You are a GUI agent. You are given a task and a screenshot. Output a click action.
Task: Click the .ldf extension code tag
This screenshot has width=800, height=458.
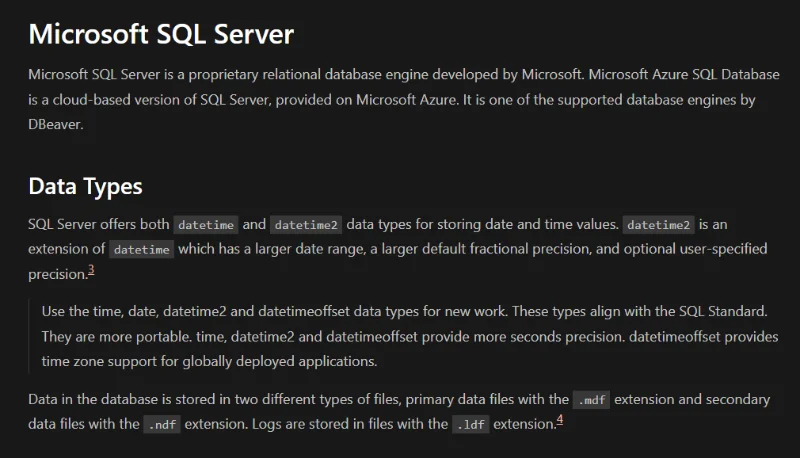coord(470,424)
